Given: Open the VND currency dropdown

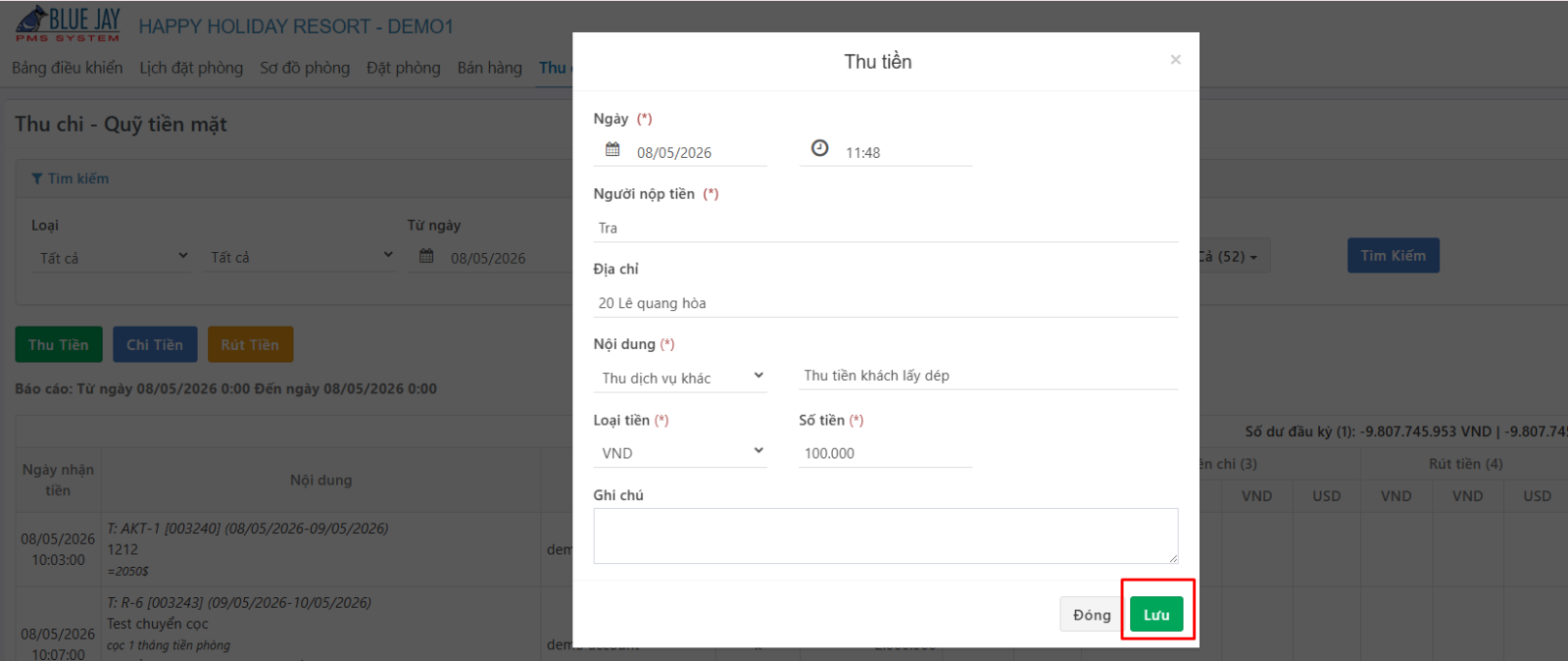Looking at the screenshot, I should tap(680, 452).
